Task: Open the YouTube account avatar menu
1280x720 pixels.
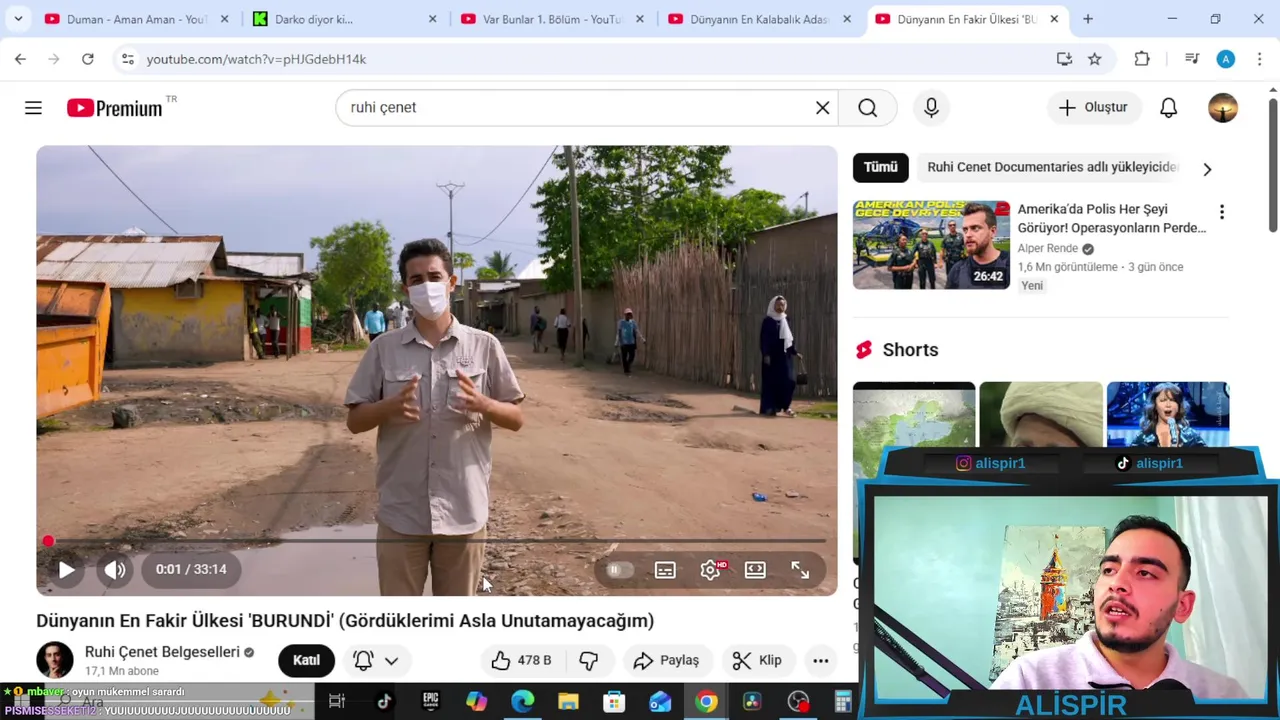Action: (1222, 107)
